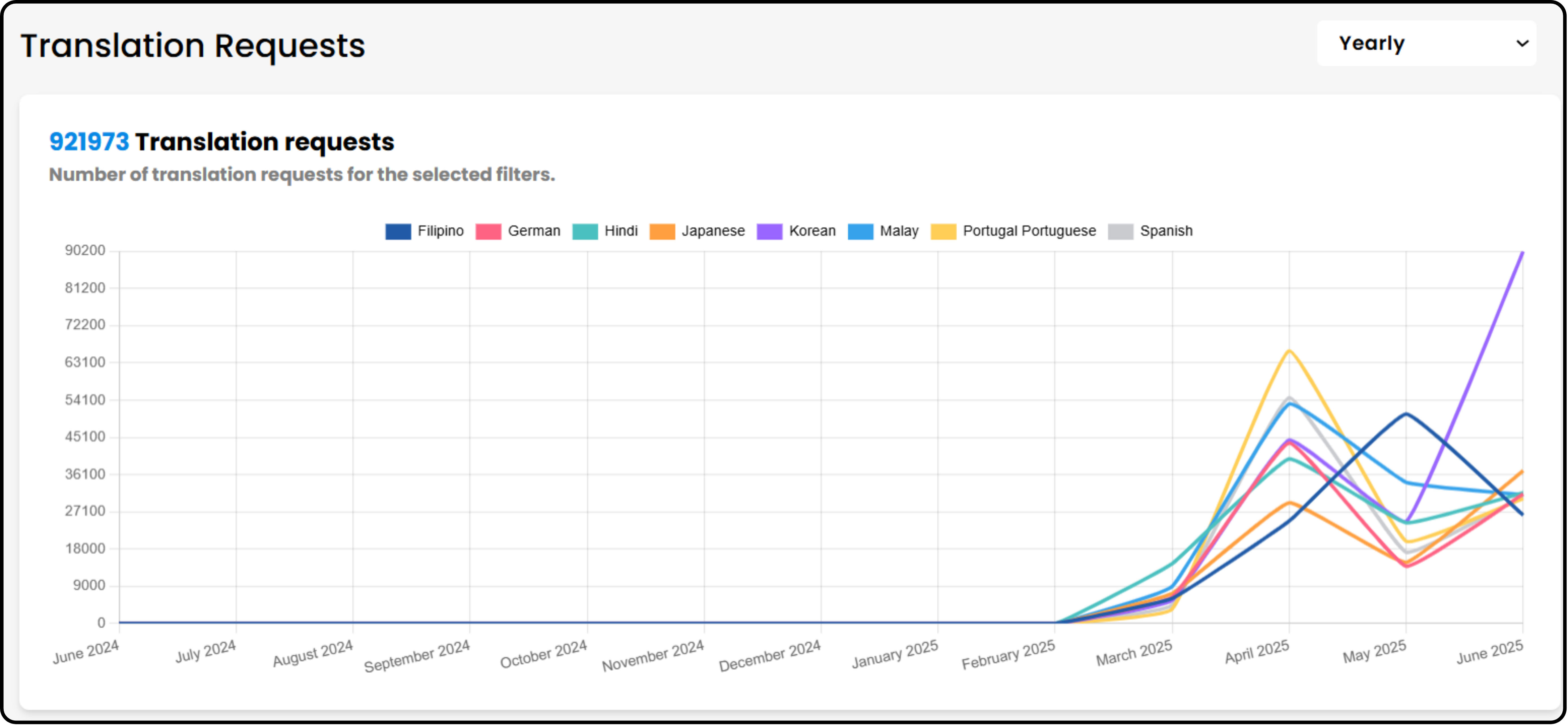Click the December 2024 x-axis label
1568x725 pixels.
pos(769,656)
